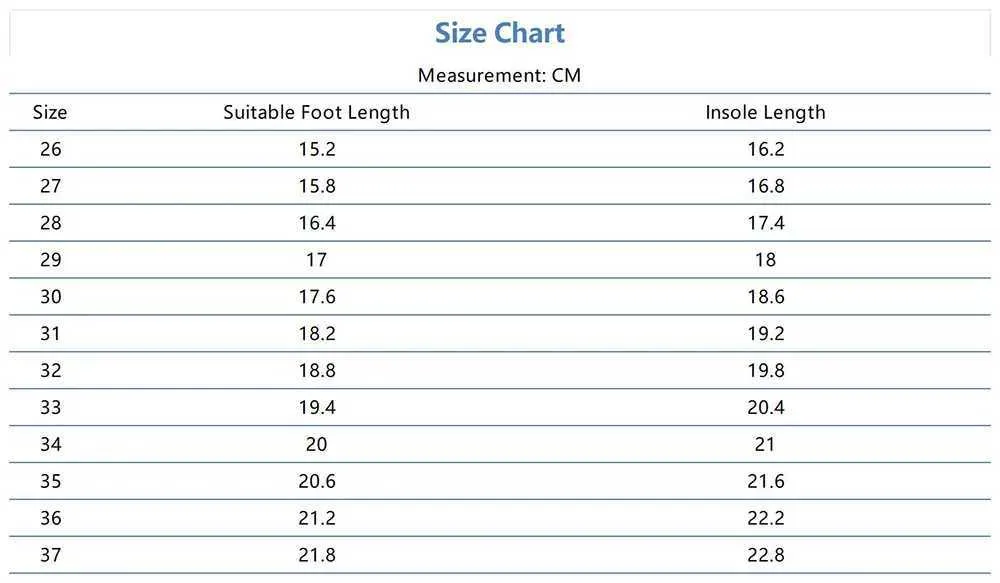Select size 26 row label
This screenshot has height=583, width=1000.
pos(50,149)
